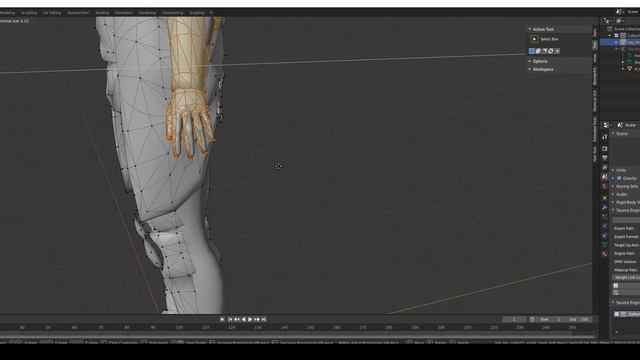Choose the first (blue) selection mode icon
640x360 pixels.
coord(531,51)
